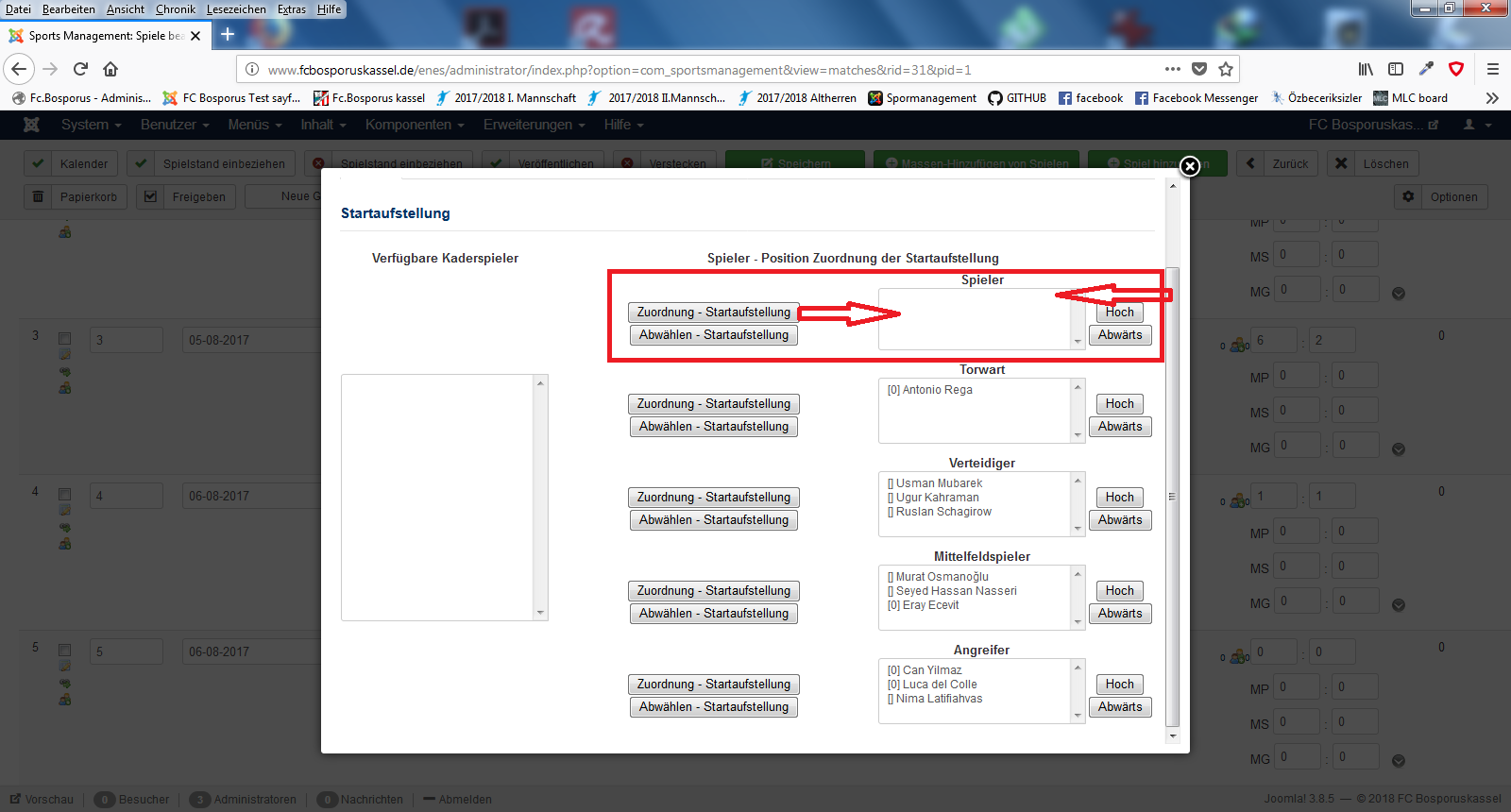The width and height of the screenshot is (1511, 812).
Task: Click the Joomla logo icon
Action: point(31,125)
